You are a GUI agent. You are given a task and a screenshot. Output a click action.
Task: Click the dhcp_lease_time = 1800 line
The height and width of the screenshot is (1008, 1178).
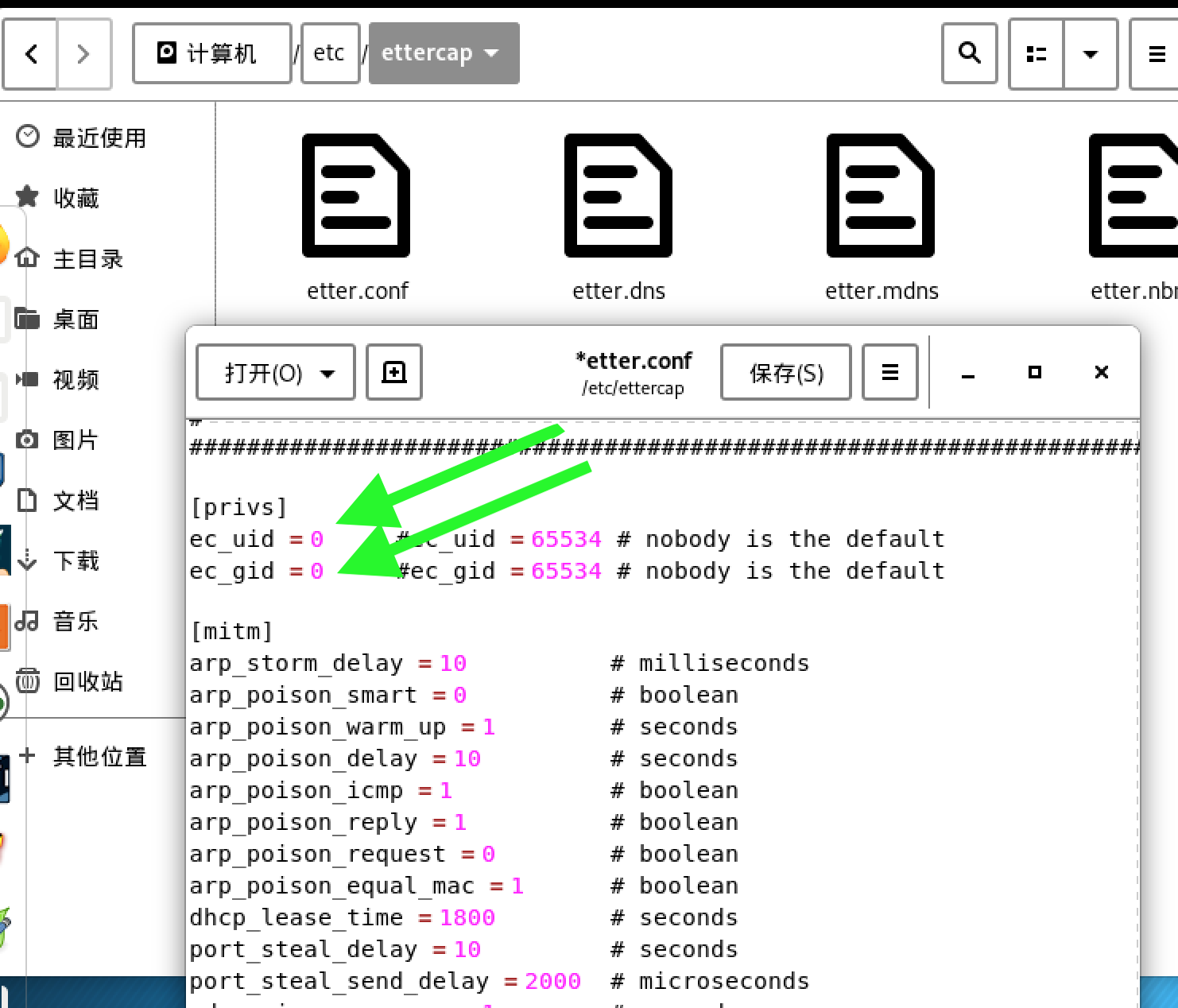pos(343,917)
